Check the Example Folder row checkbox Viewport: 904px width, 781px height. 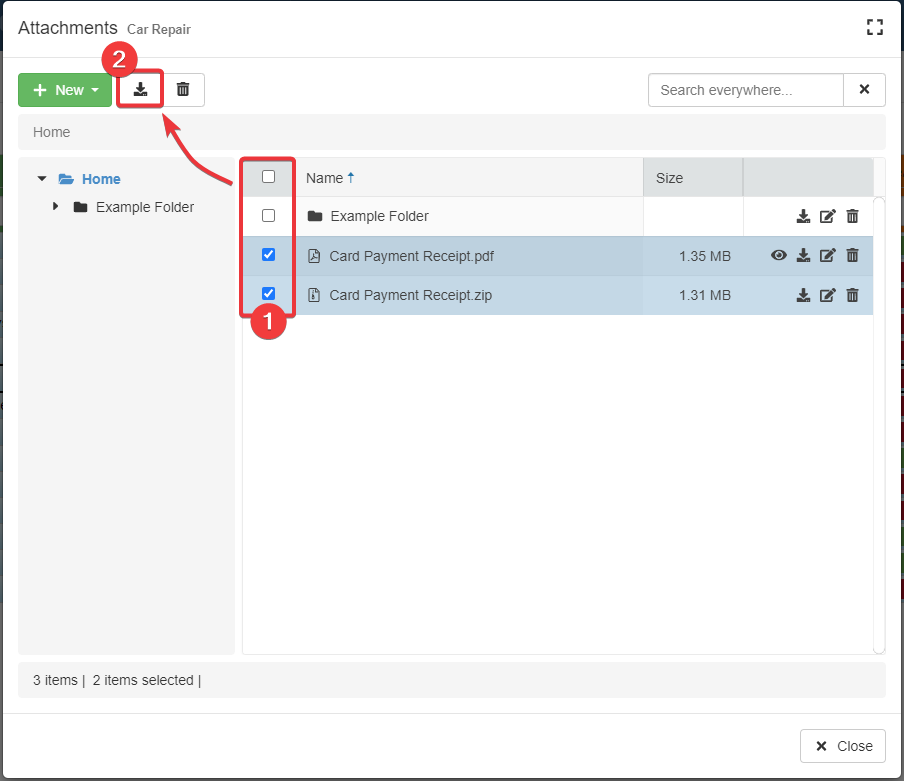click(x=268, y=216)
